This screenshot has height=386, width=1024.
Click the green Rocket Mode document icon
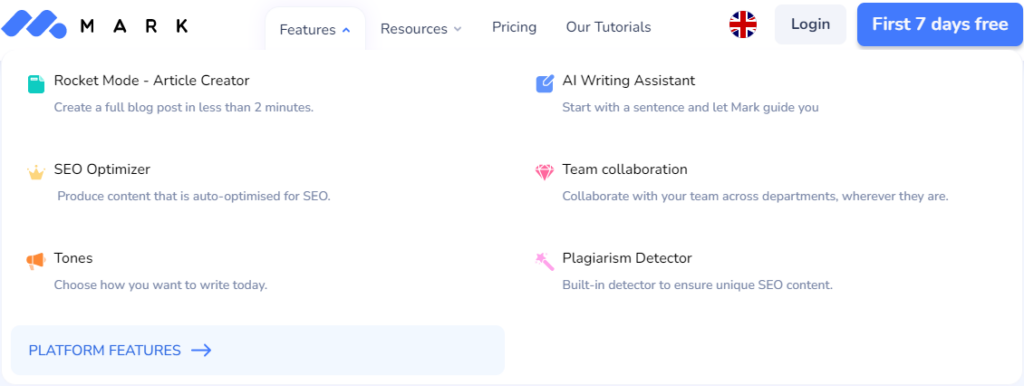coord(36,84)
